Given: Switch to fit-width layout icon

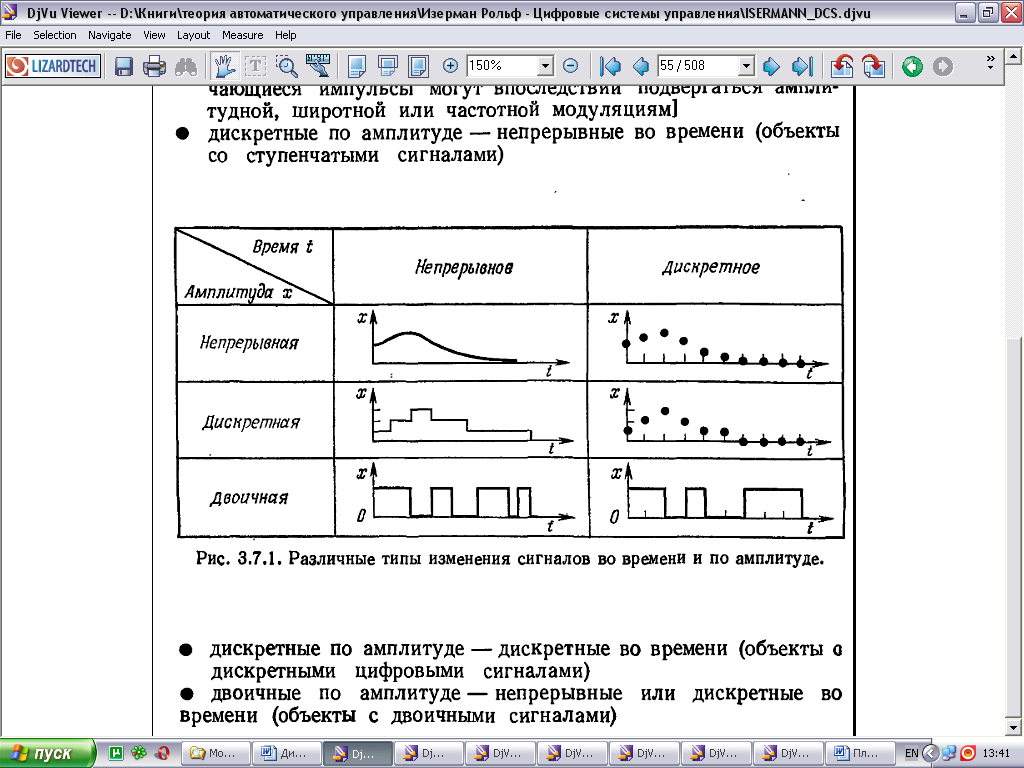Looking at the screenshot, I should (x=388, y=66).
